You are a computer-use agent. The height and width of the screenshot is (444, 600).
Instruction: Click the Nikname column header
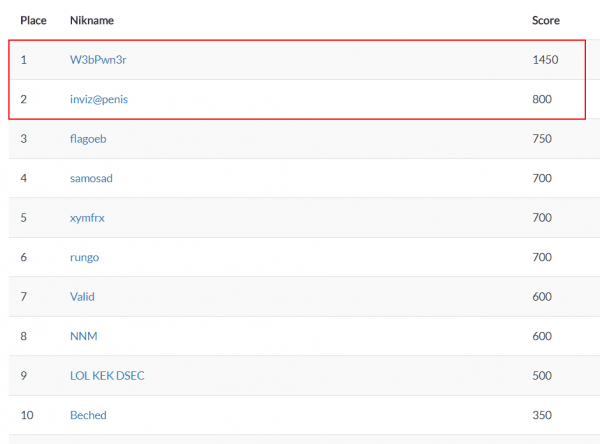(93, 20)
